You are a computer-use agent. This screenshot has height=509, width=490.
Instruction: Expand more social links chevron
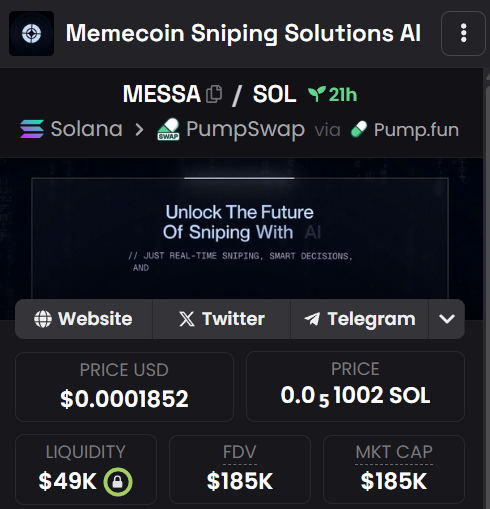click(x=447, y=319)
